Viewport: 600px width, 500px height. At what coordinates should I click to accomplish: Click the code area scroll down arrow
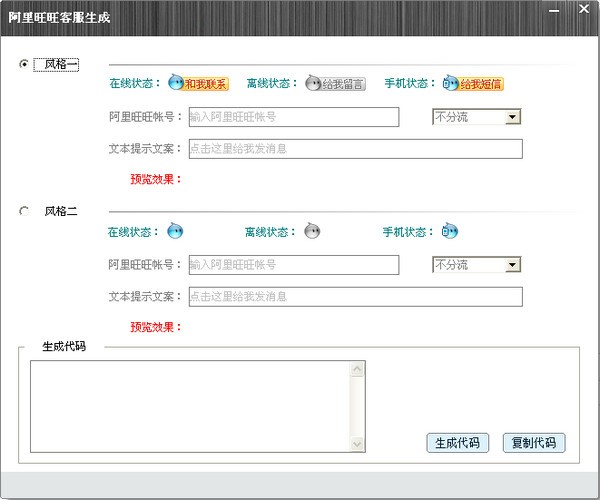tap(357, 444)
